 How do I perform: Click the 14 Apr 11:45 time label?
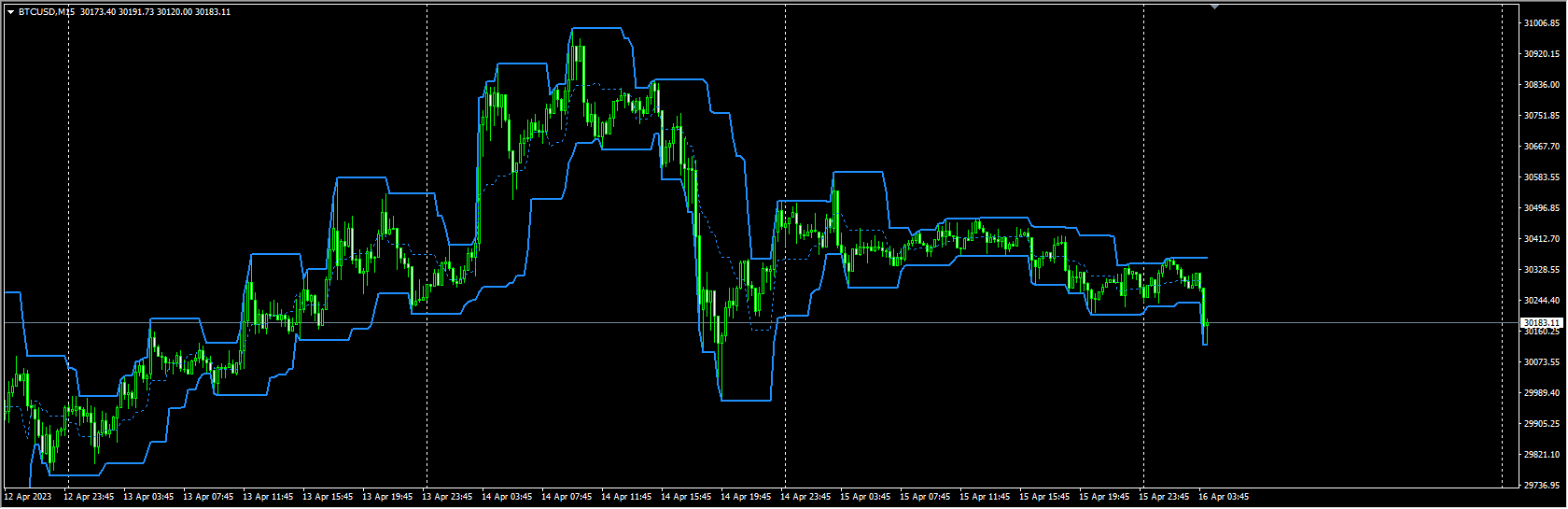(626, 497)
